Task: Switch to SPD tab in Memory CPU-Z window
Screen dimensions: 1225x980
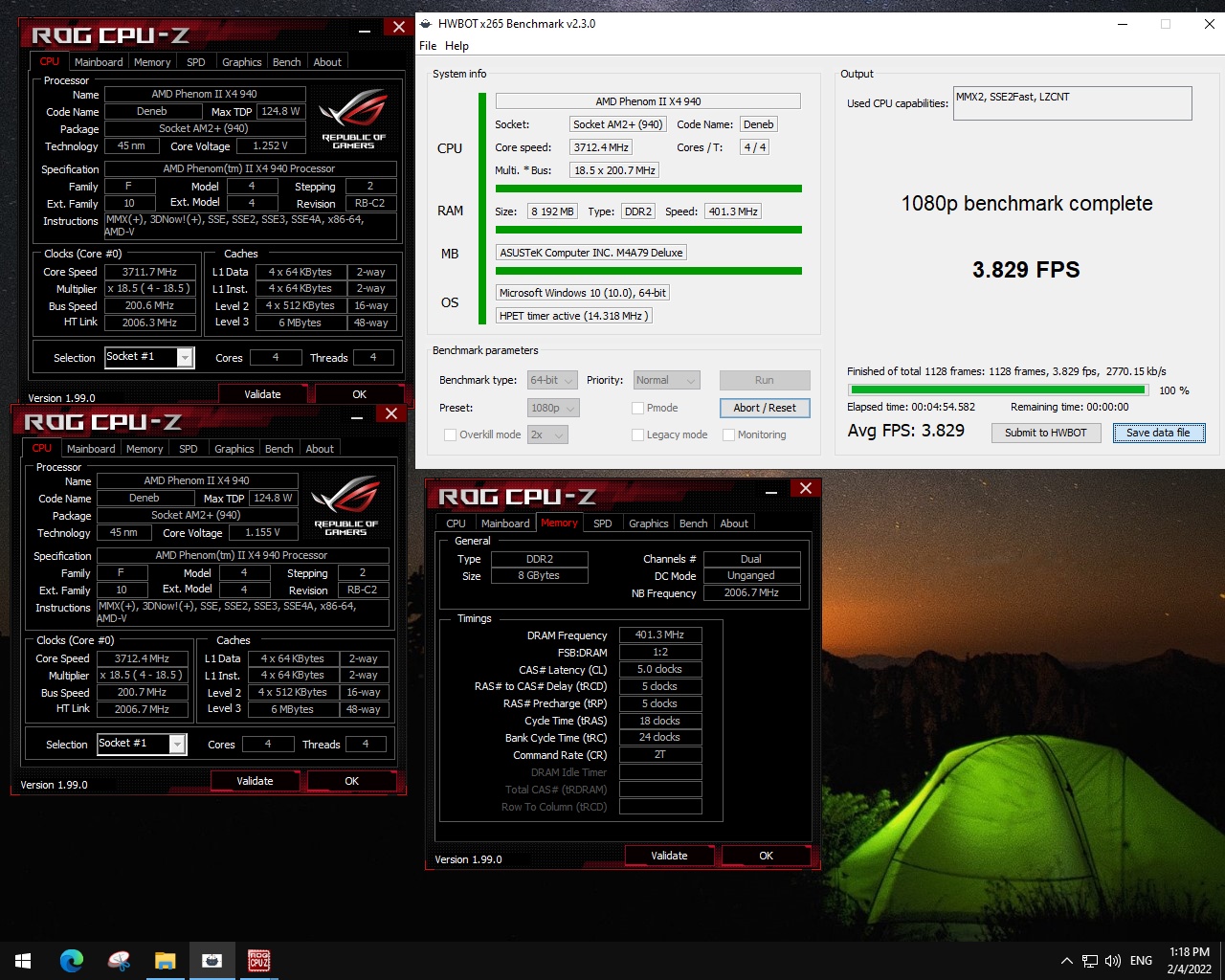Action: (602, 523)
